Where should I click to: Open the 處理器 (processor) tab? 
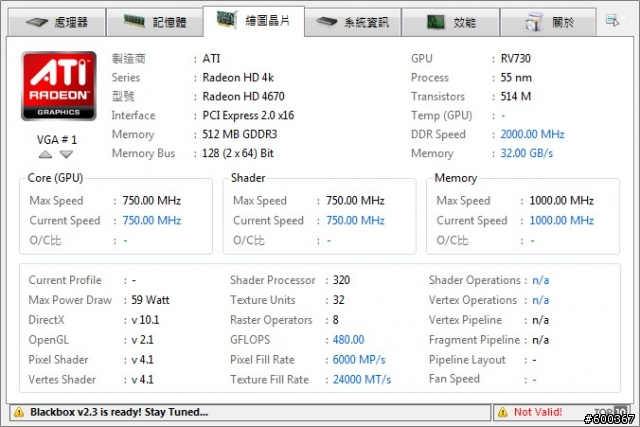(x=57, y=22)
